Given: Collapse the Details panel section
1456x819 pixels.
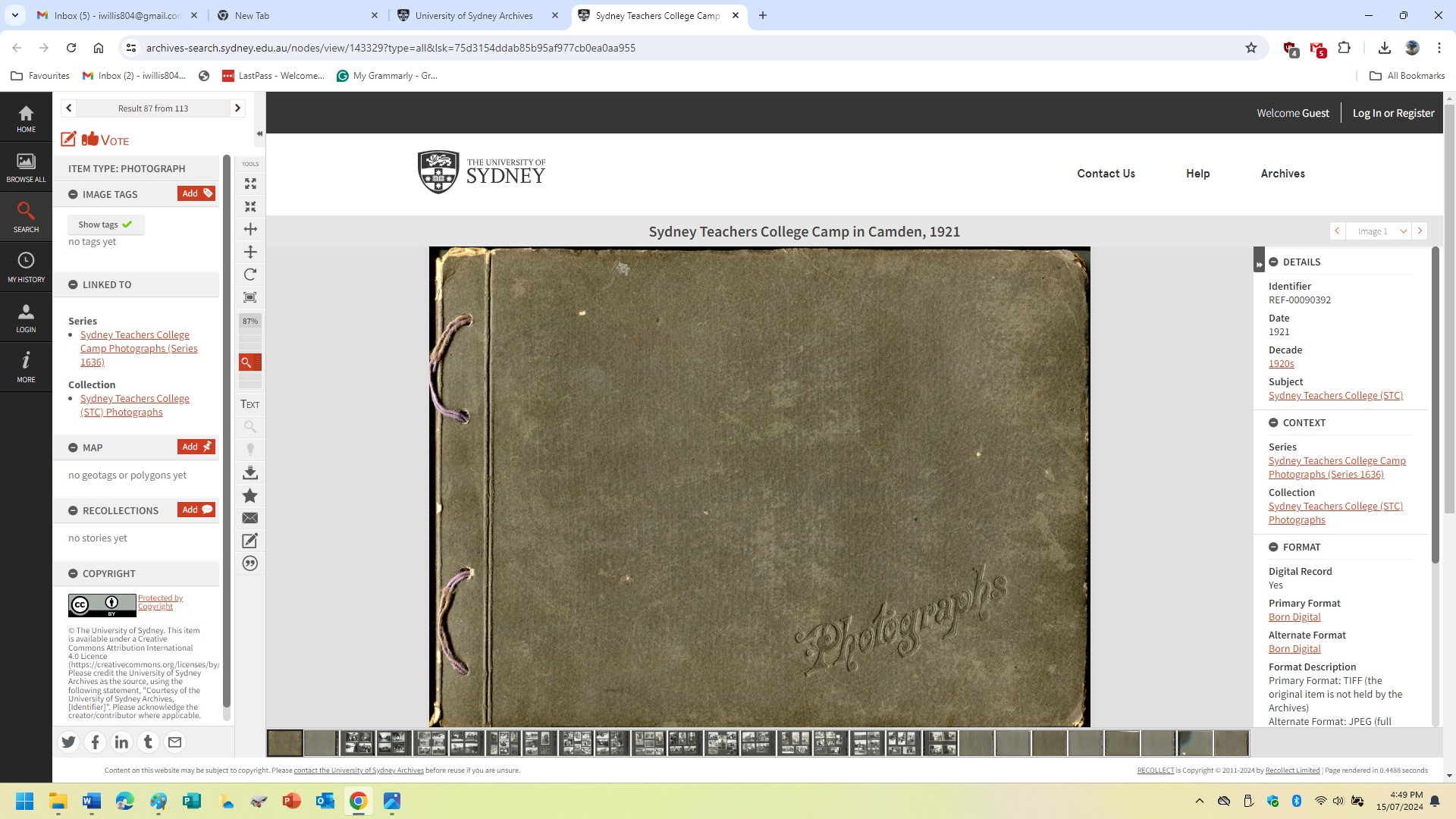Looking at the screenshot, I should (1274, 262).
